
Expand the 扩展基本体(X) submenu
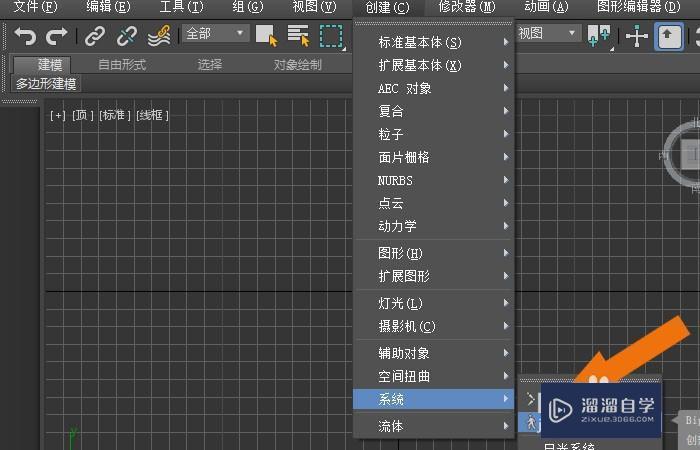coord(434,65)
